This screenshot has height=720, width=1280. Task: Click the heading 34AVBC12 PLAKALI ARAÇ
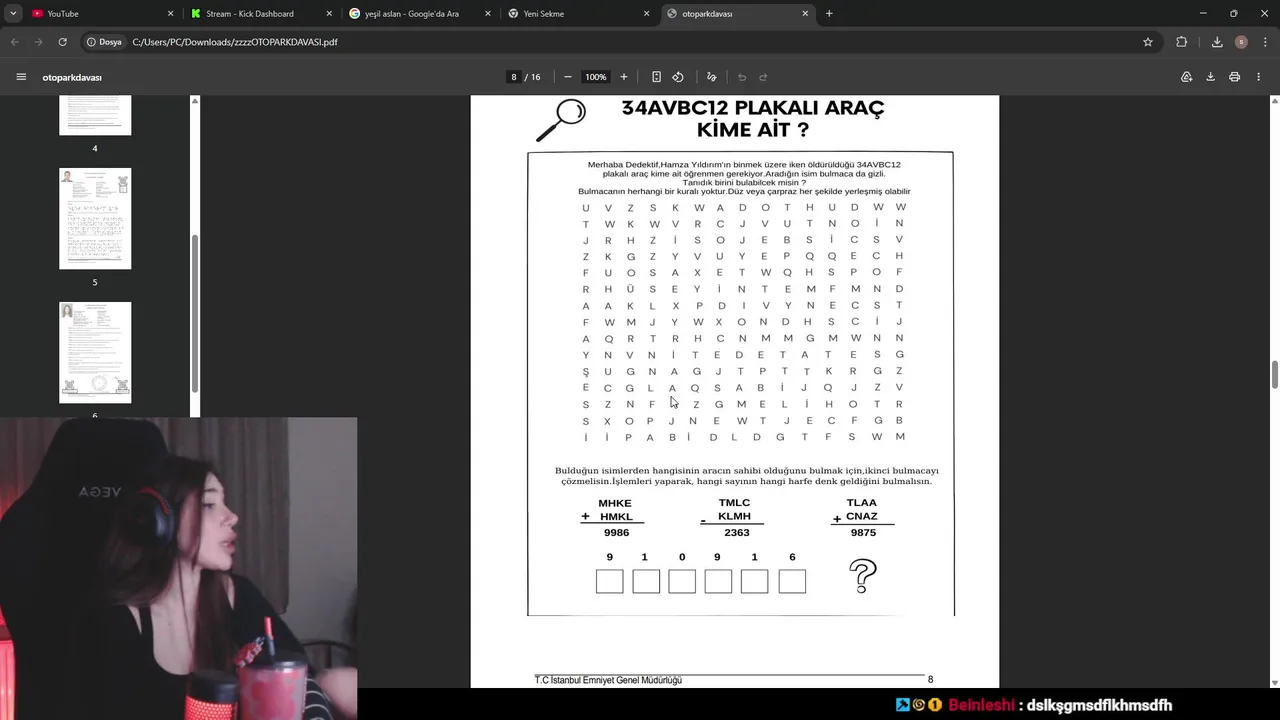coord(753,107)
